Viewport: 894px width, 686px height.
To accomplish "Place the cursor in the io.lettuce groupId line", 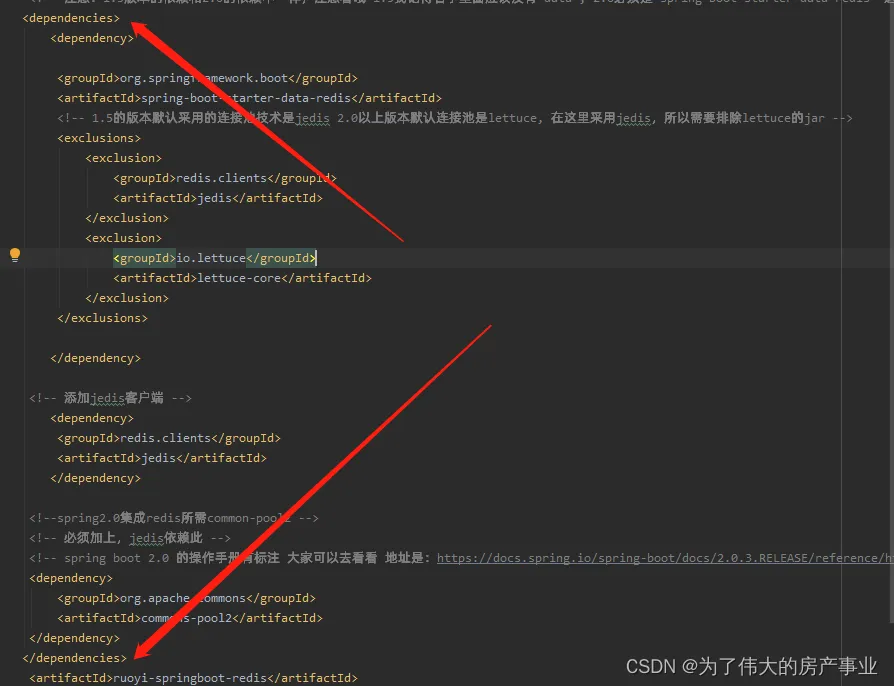I will (x=214, y=258).
